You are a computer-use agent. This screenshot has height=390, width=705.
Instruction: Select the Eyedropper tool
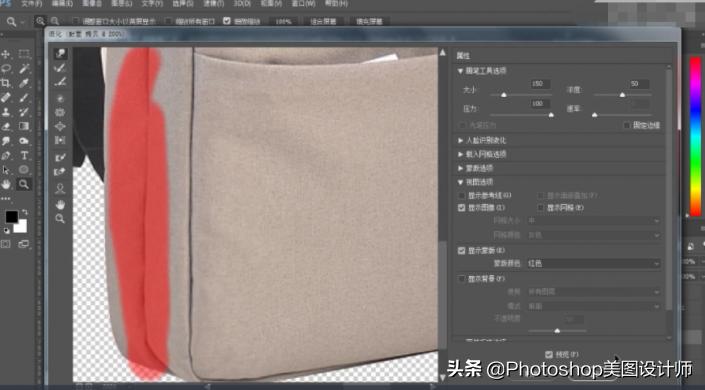click(x=24, y=83)
